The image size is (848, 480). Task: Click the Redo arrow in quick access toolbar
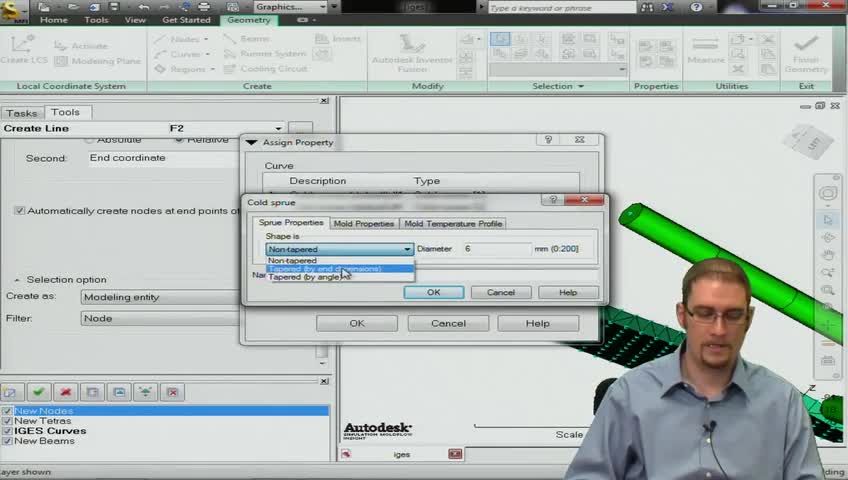[x=164, y=7]
